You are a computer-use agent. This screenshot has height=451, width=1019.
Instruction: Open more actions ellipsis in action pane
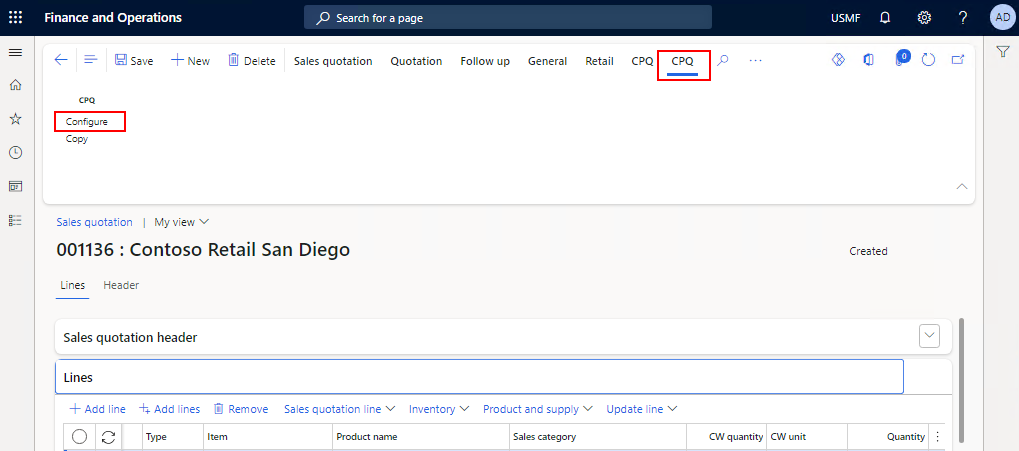click(x=755, y=60)
